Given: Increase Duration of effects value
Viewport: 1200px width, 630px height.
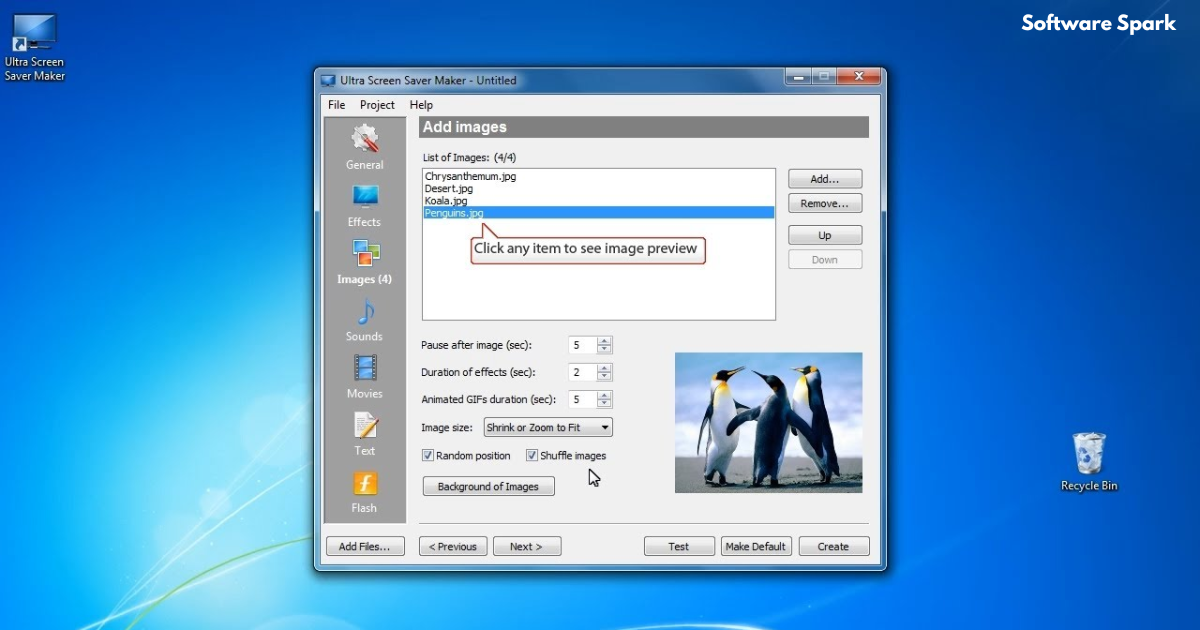Looking at the screenshot, I should tap(604, 368).
